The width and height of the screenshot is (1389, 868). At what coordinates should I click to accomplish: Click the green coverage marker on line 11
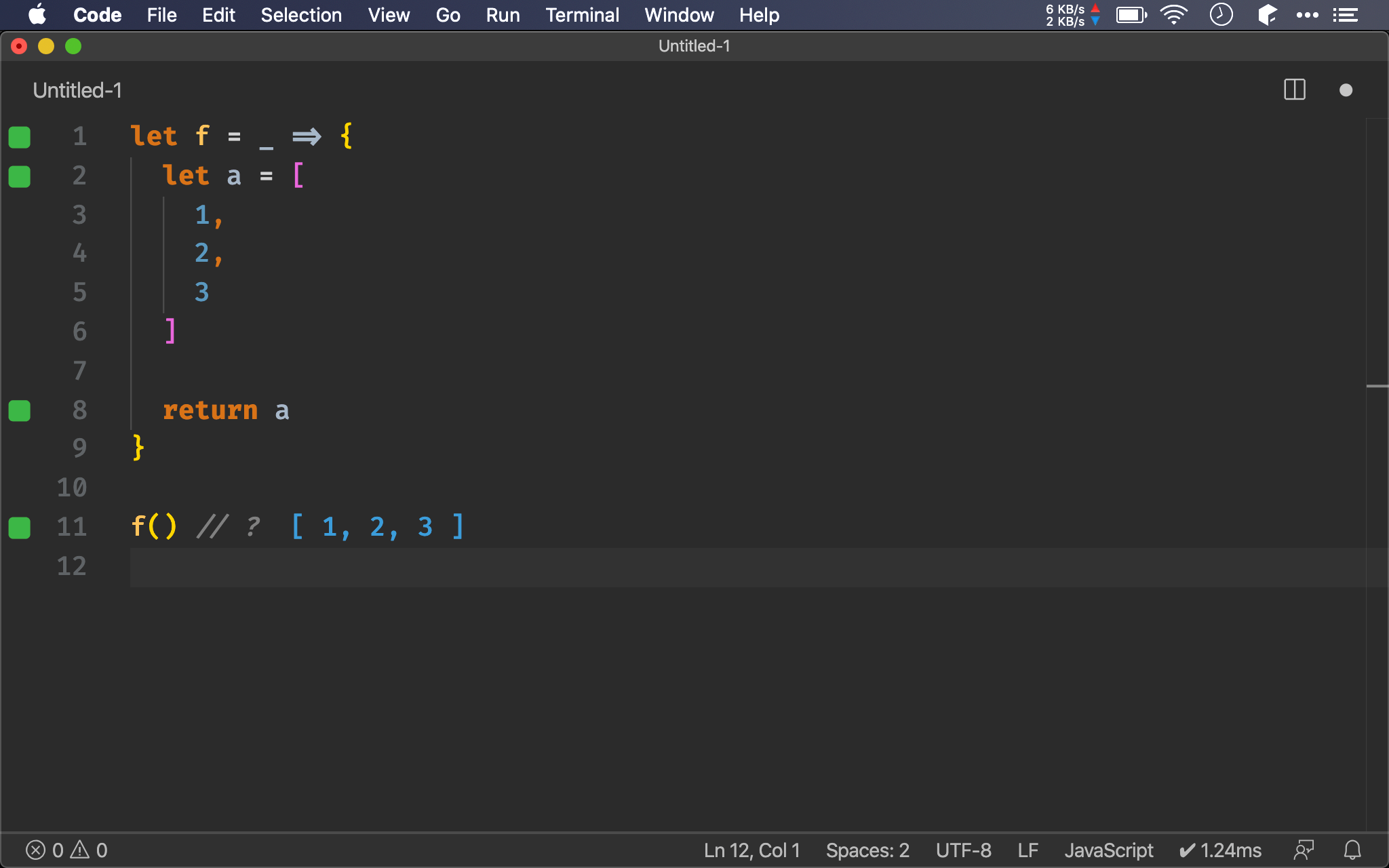point(19,528)
